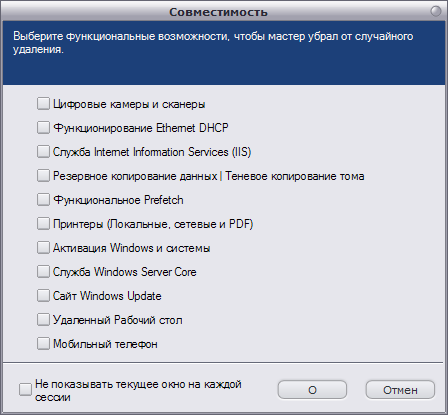Confirm with the О button

tap(312, 390)
